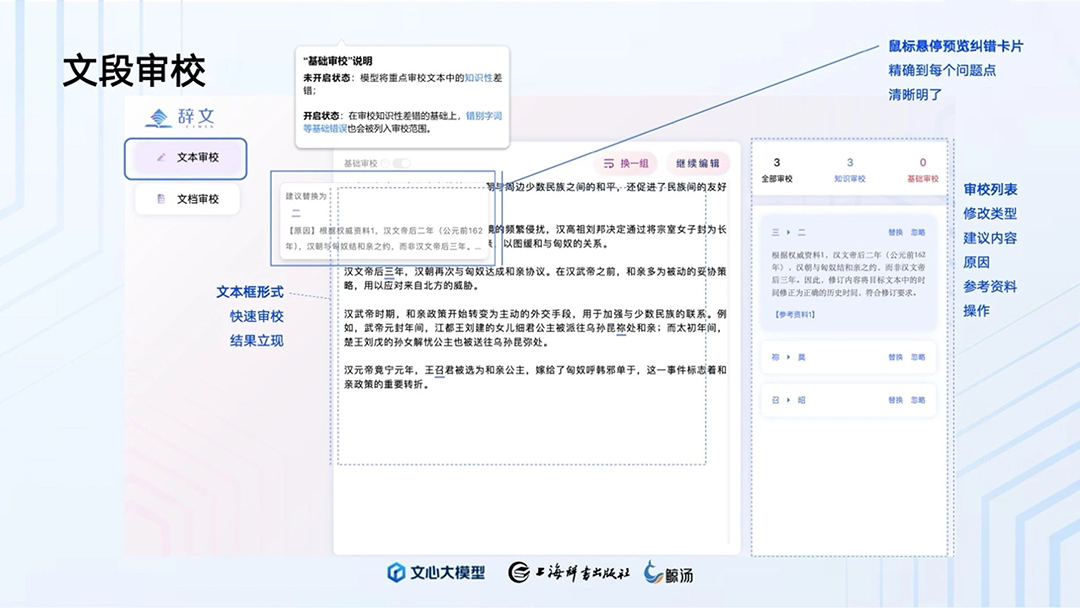This screenshot has height=608, width=1080.
Task: Click 忽略 on the 祢 → 莫 card
Action: point(919,357)
